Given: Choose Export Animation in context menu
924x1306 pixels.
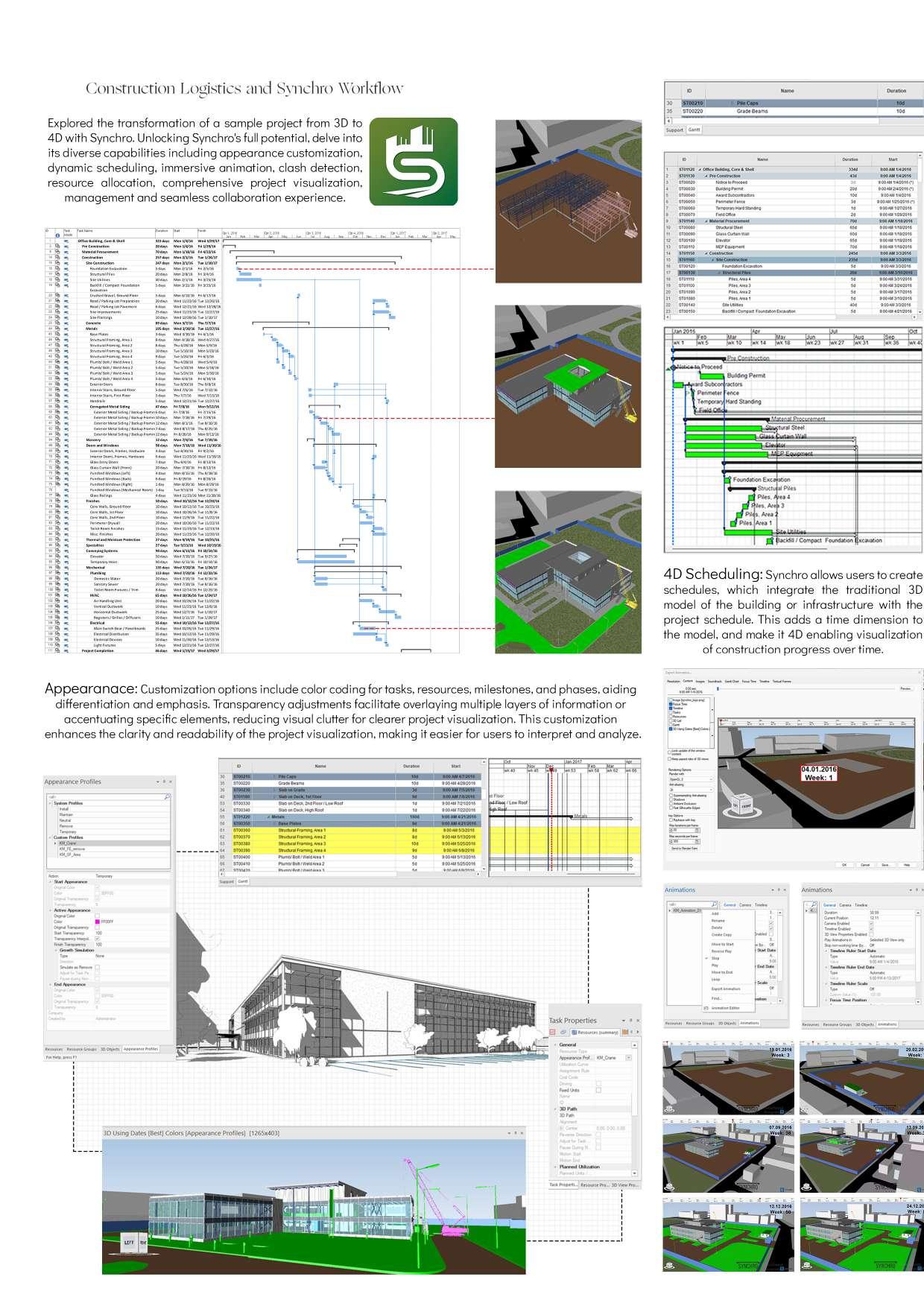Looking at the screenshot, I should 726,989.
